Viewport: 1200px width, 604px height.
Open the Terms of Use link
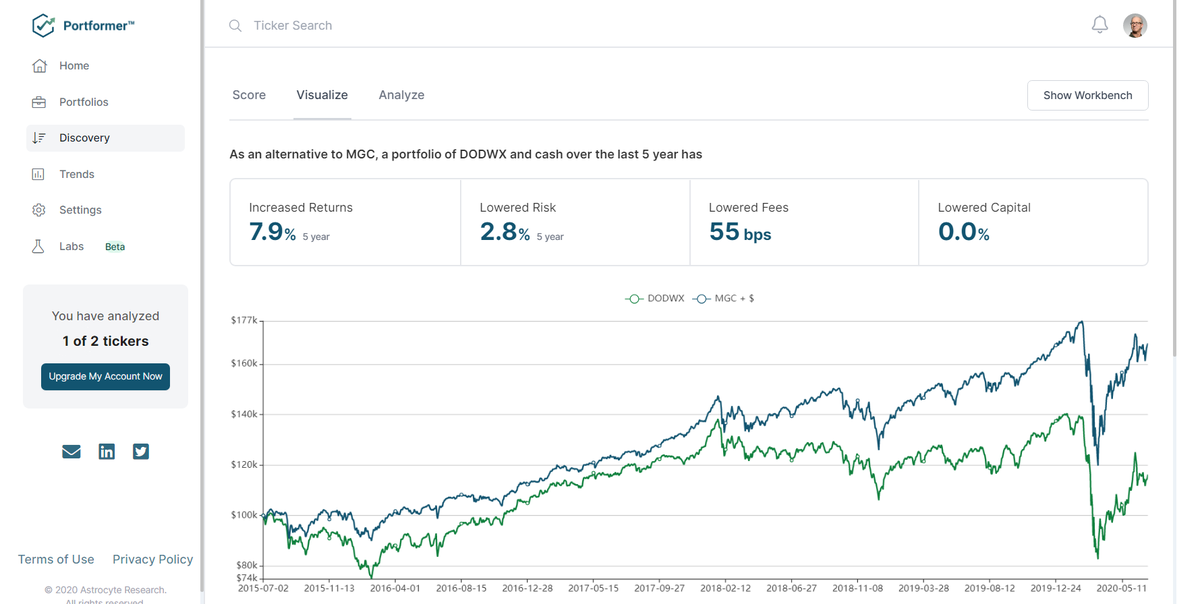pos(56,559)
